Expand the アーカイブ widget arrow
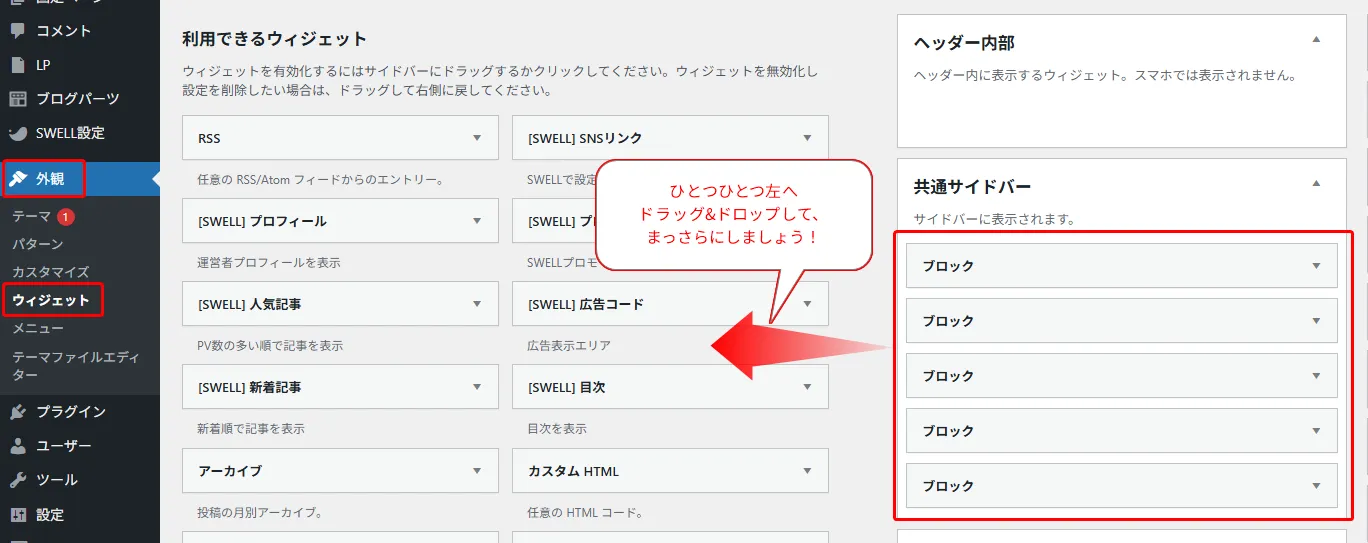This screenshot has height=543, width=1368. pos(477,470)
